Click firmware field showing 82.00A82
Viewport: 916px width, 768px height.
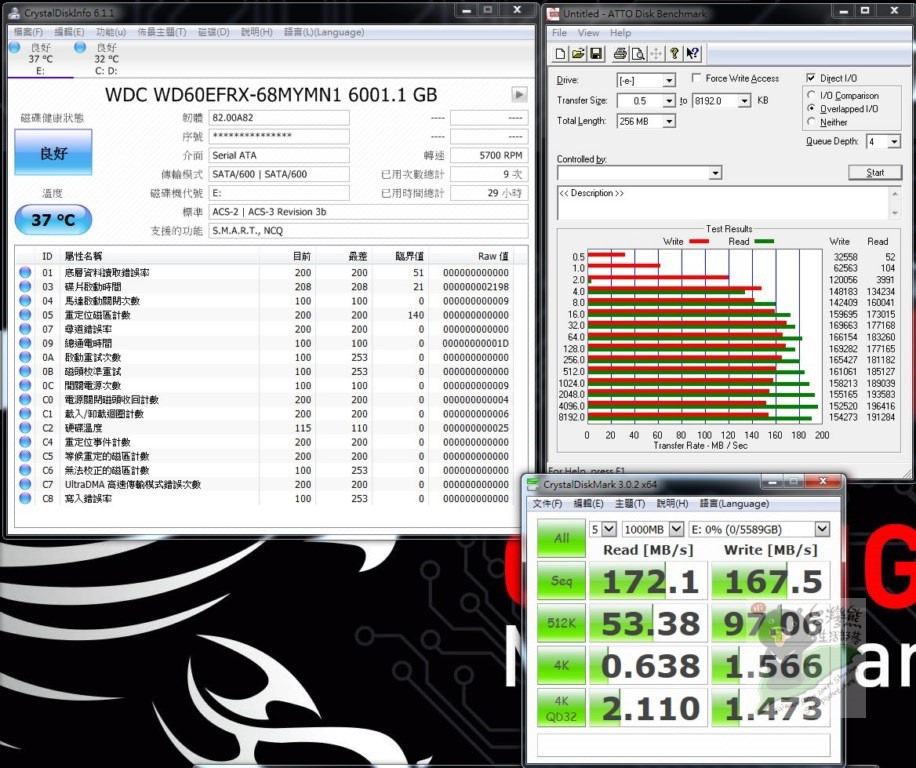tap(279, 117)
